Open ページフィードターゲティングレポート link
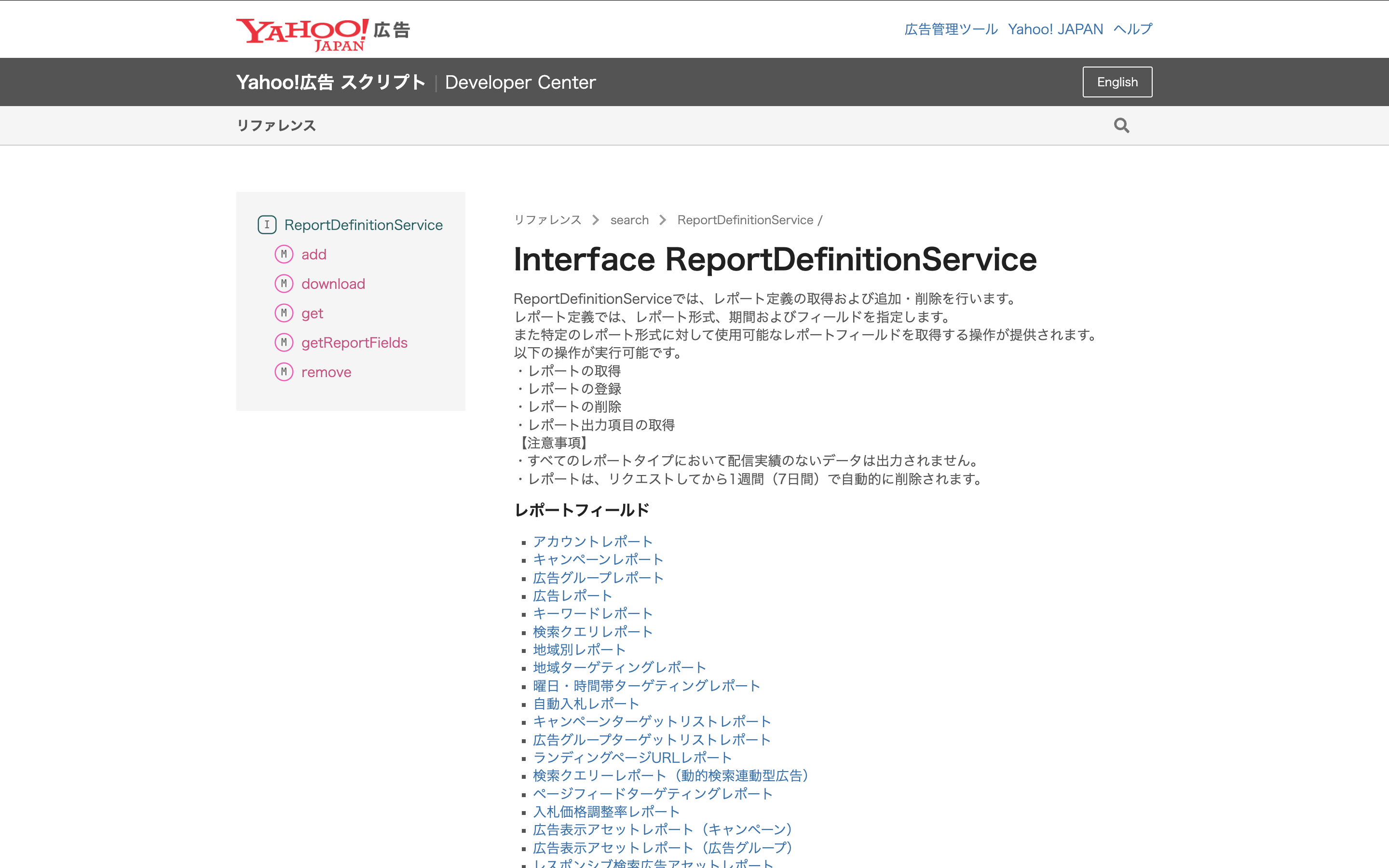The width and height of the screenshot is (1389, 868). [x=653, y=794]
